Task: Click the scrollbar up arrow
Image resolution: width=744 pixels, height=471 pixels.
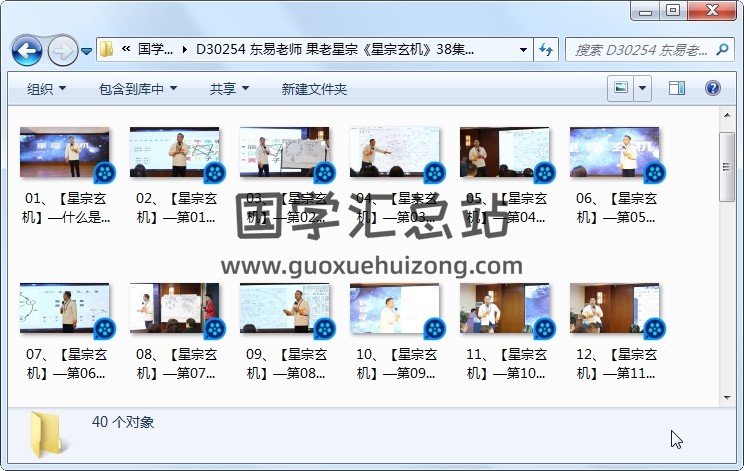Action: pyautogui.click(x=727, y=115)
